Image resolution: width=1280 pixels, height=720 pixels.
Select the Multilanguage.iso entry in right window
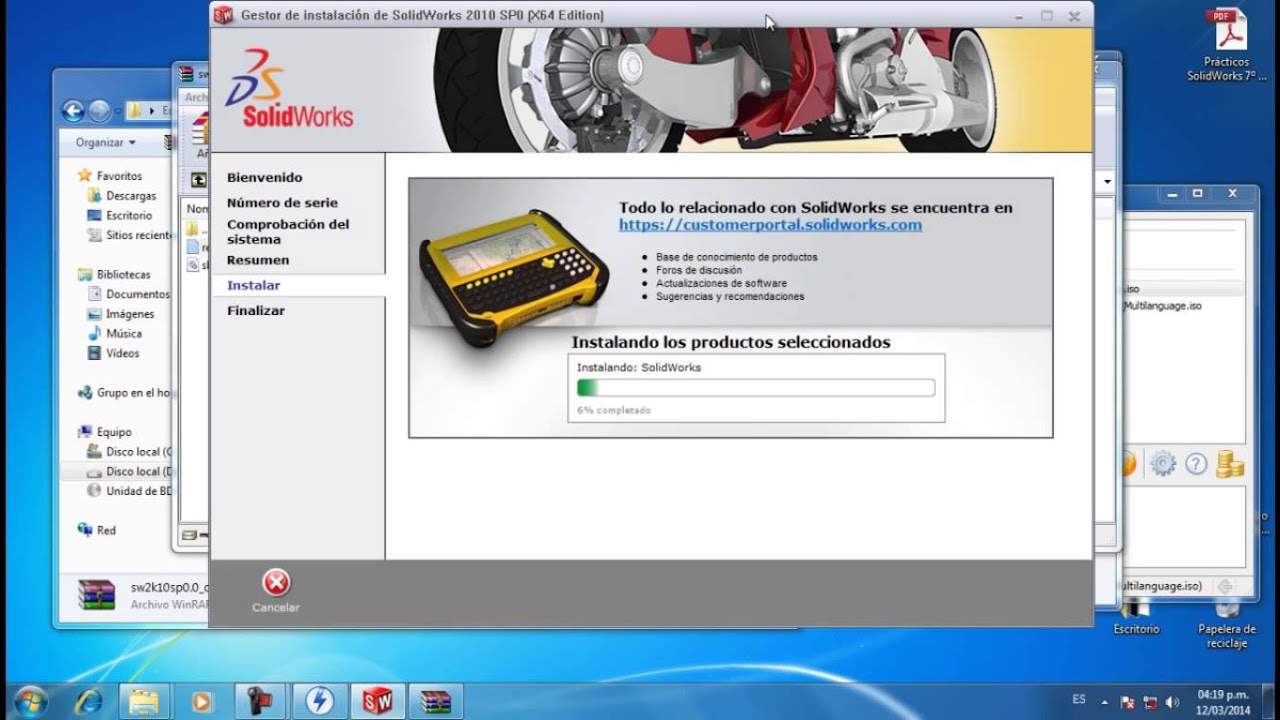pyautogui.click(x=1162, y=306)
